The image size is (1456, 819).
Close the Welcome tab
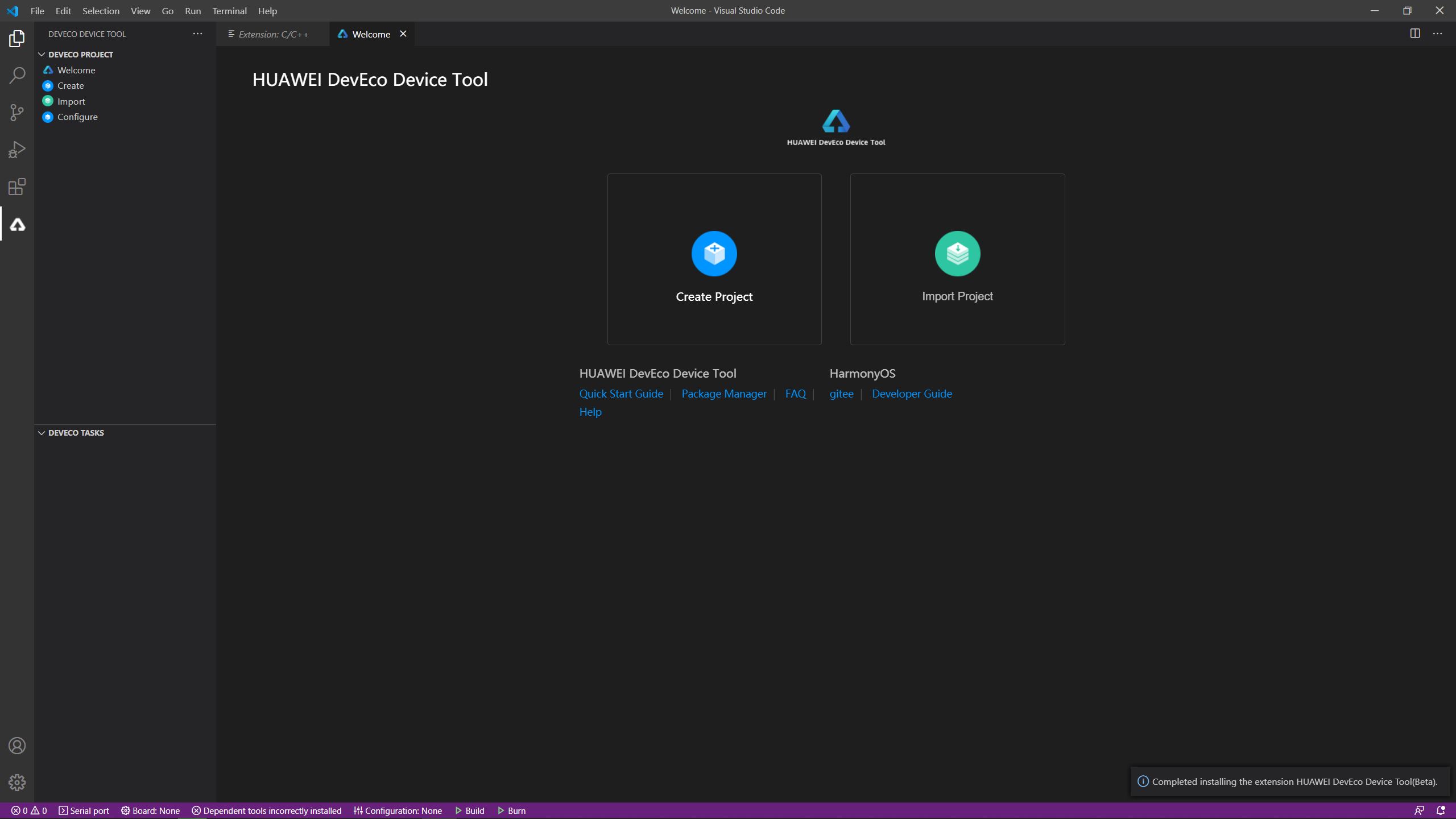[x=403, y=34]
